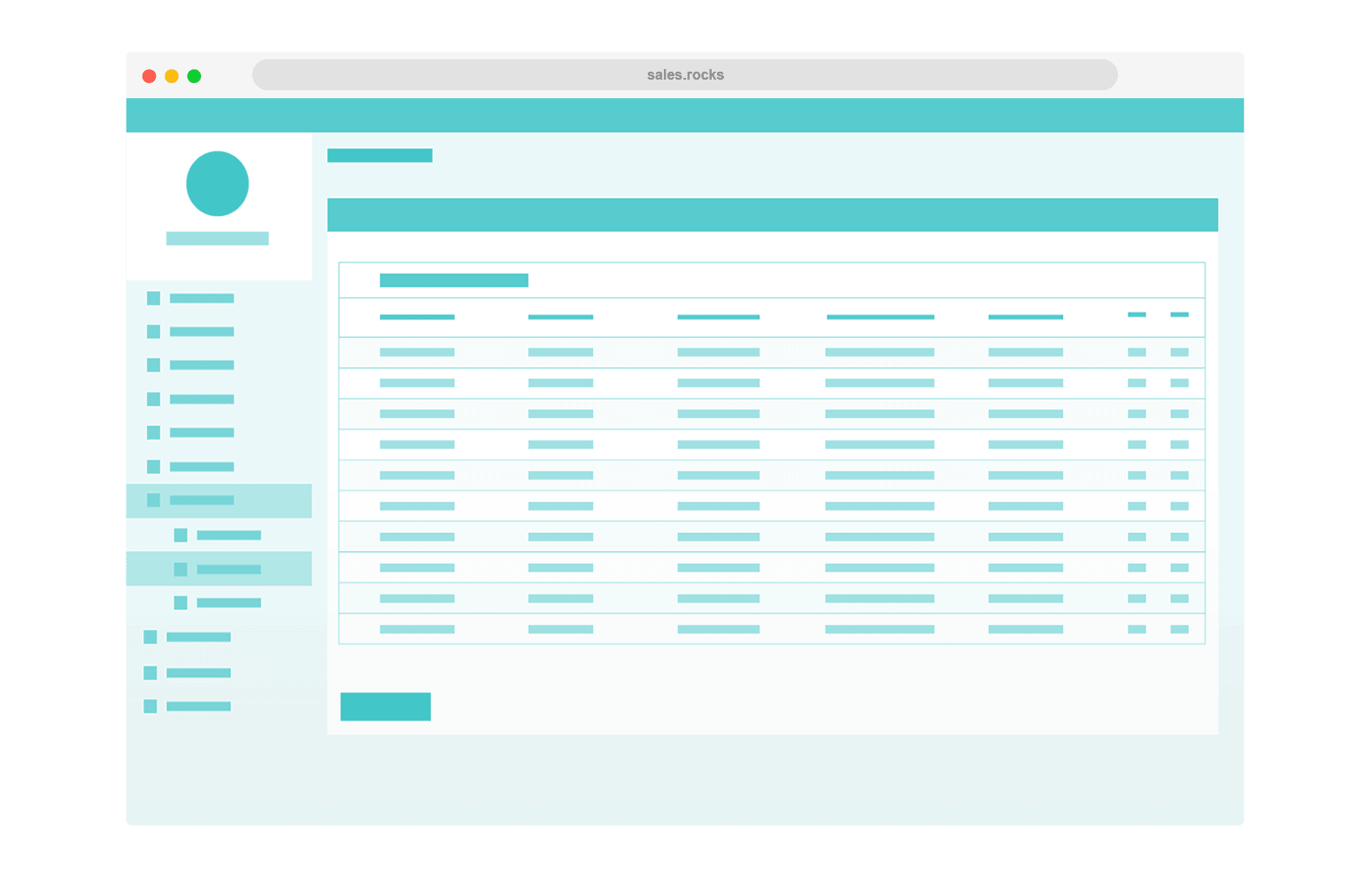Click the page title above the table panel
This screenshot has height=885, width=1372.
coord(380,156)
